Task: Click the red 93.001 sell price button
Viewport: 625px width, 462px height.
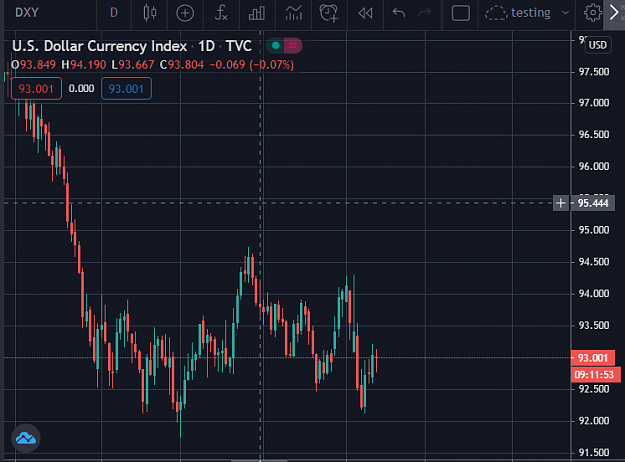Action: (36, 88)
